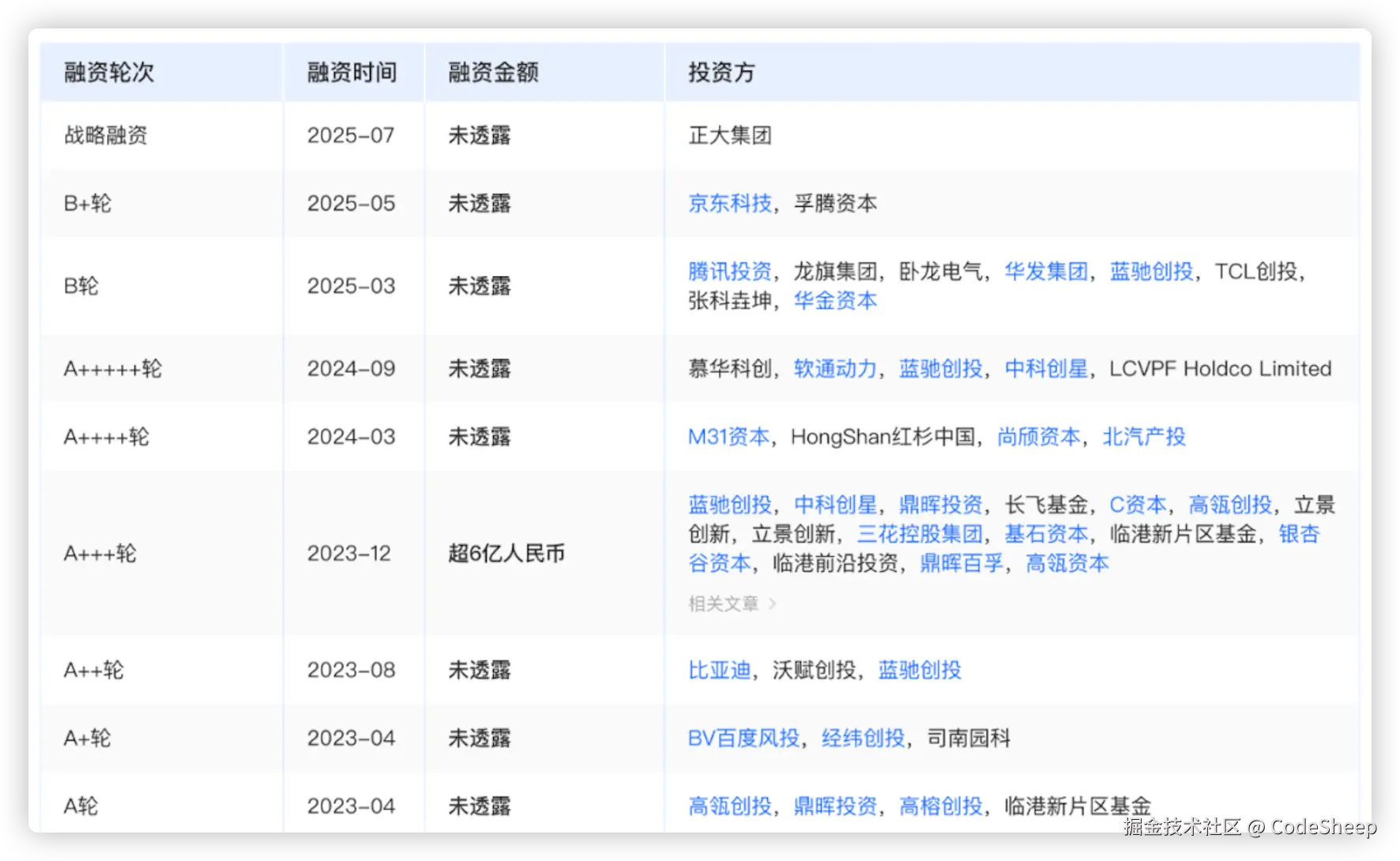Image resolution: width=1400 pixels, height=861 pixels.
Task: Click 蓝驰创投 in the B轮 row
Action: (1151, 272)
